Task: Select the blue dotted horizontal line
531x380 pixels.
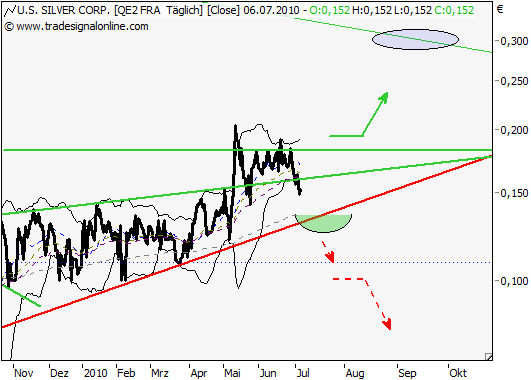Action: click(247, 262)
